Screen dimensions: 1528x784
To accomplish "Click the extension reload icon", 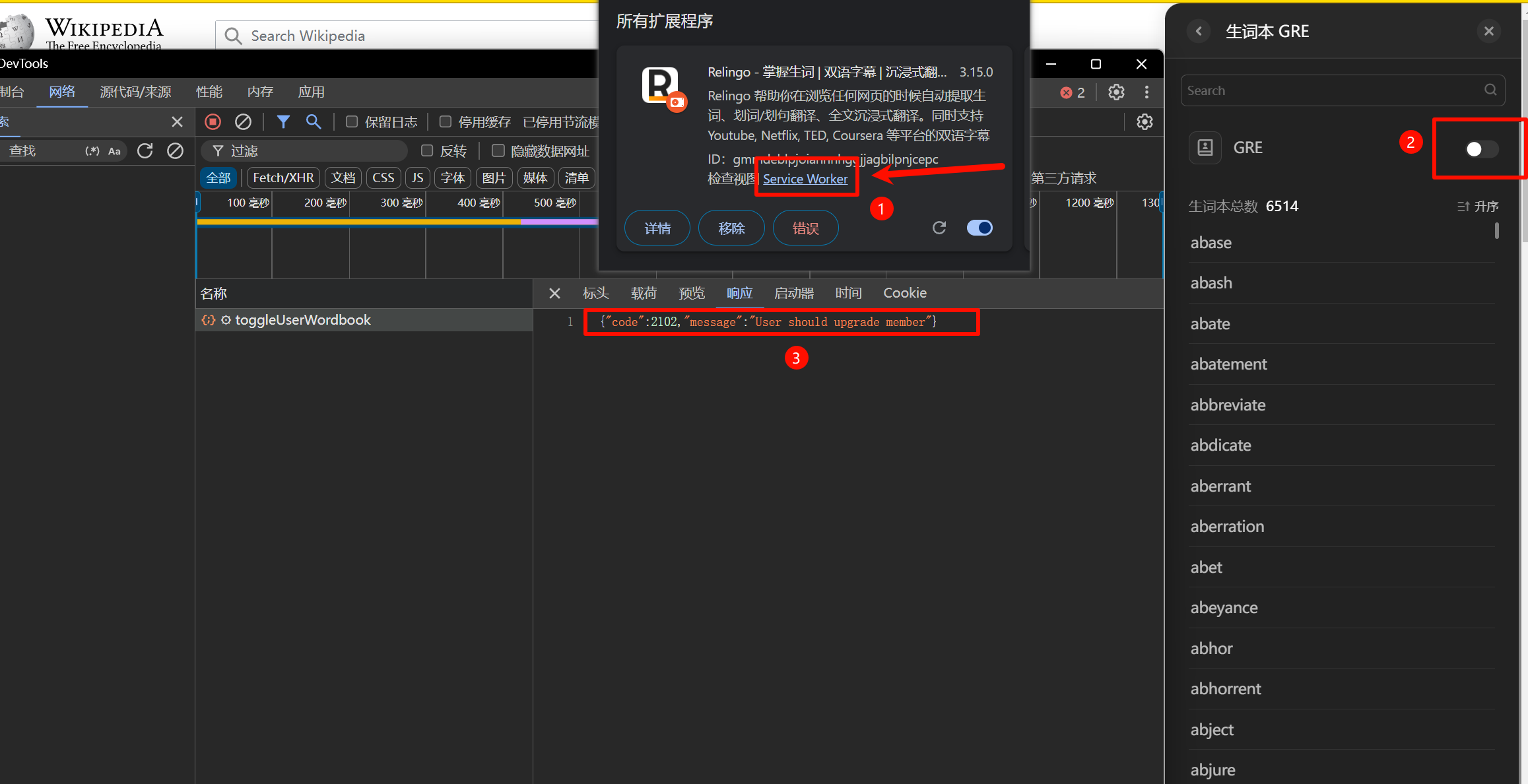I will point(939,228).
